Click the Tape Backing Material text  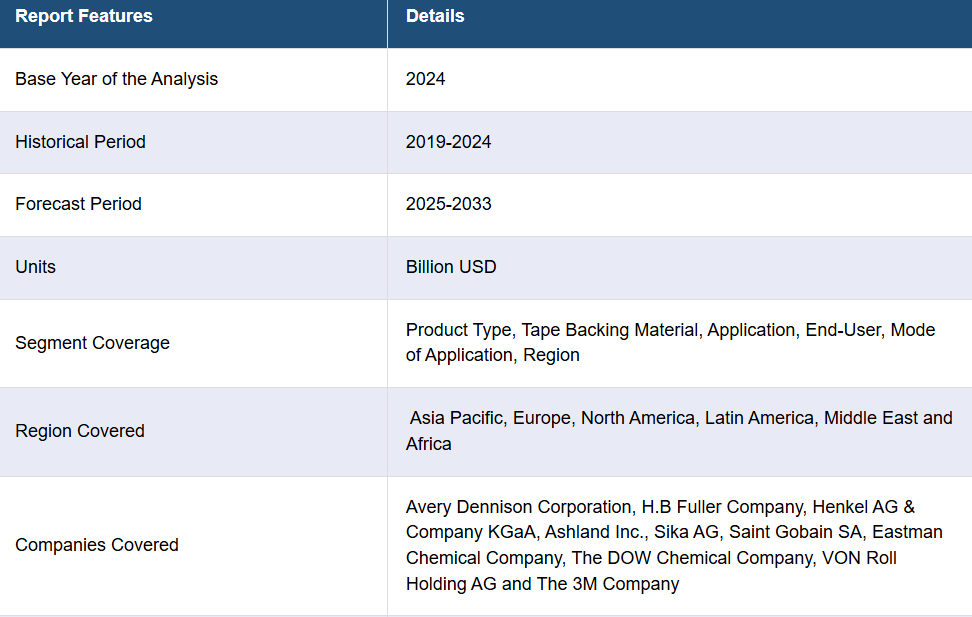point(610,330)
